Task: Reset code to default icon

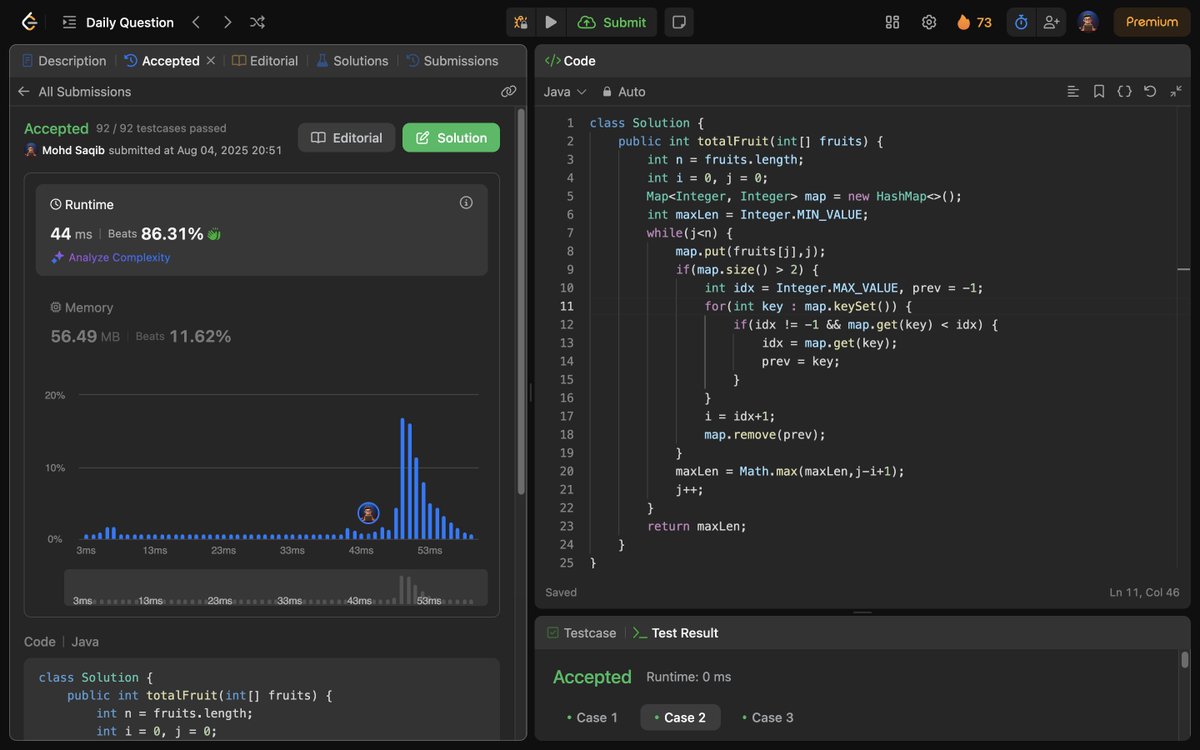Action: [1150, 91]
